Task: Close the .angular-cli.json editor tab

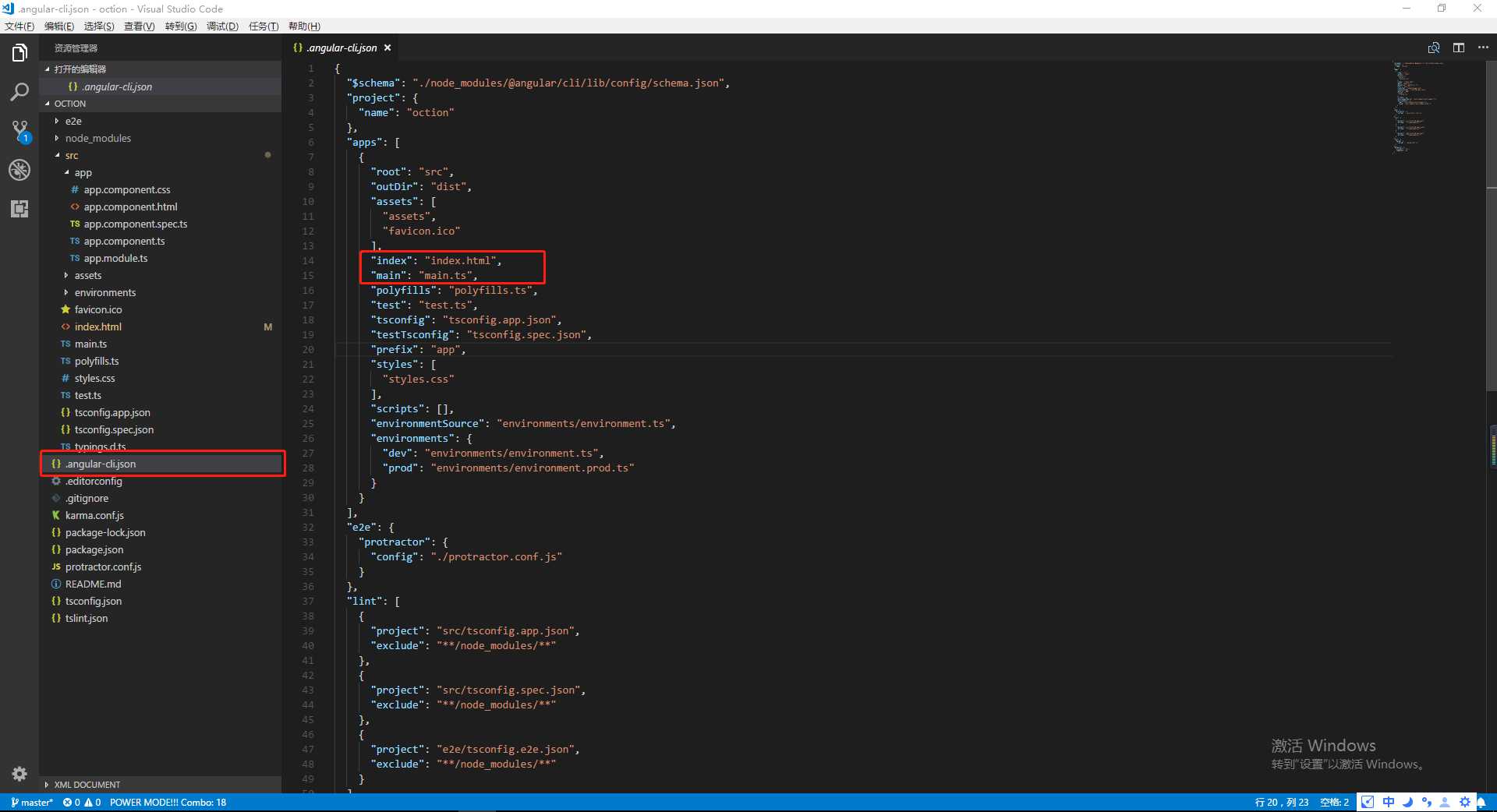Action: [388, 48]
